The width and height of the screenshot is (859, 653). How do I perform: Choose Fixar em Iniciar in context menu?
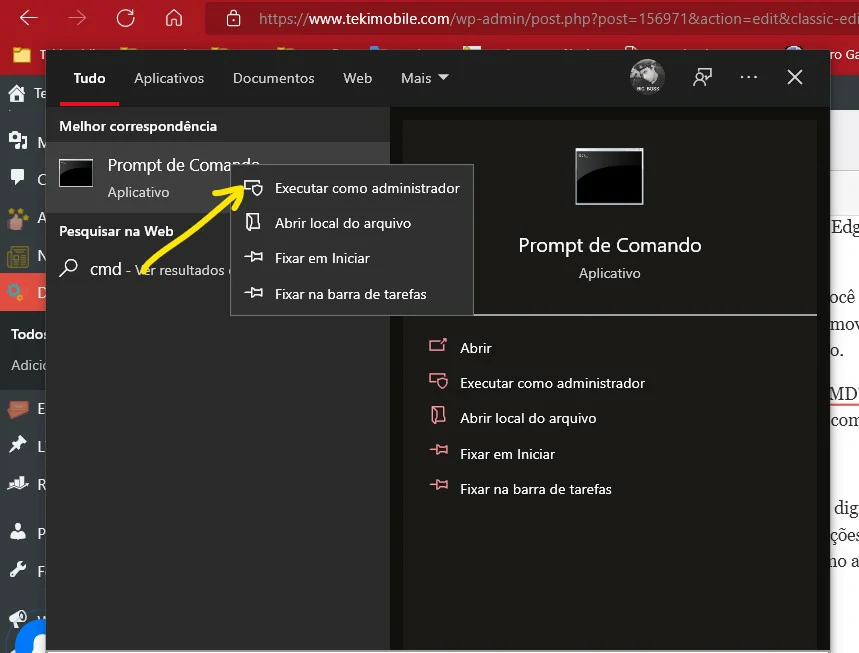click(x=352, y=258)
